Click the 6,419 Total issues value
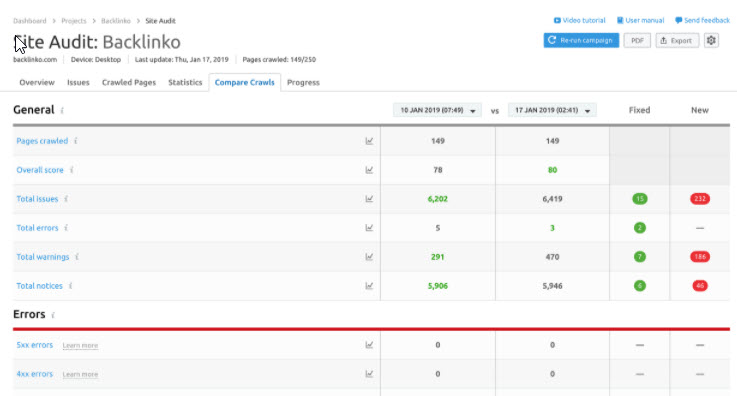This screenshot has width=737, height=396. pyautogui.click(x=552, y=199)
